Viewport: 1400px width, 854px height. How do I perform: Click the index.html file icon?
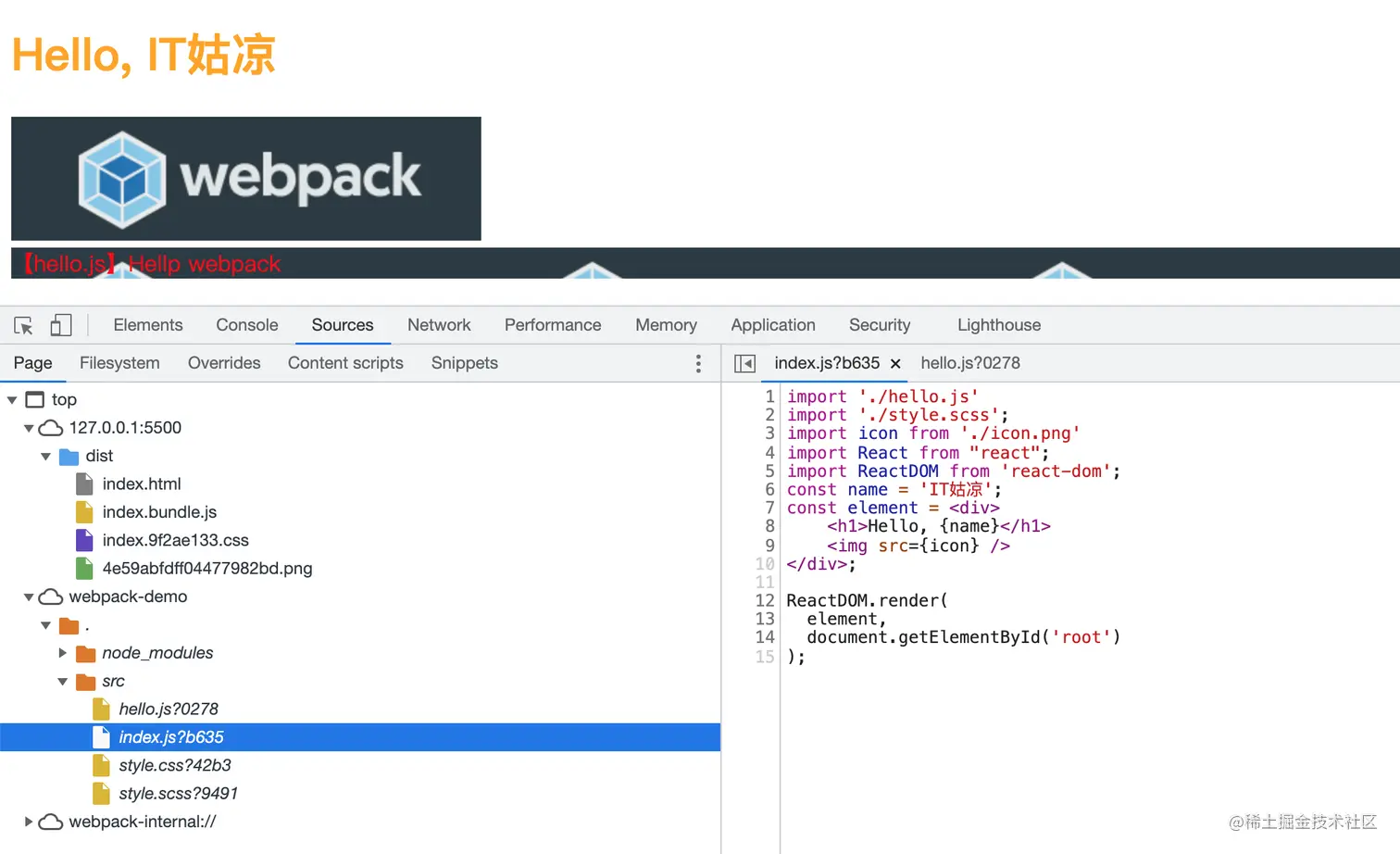[x=84, y=484]
